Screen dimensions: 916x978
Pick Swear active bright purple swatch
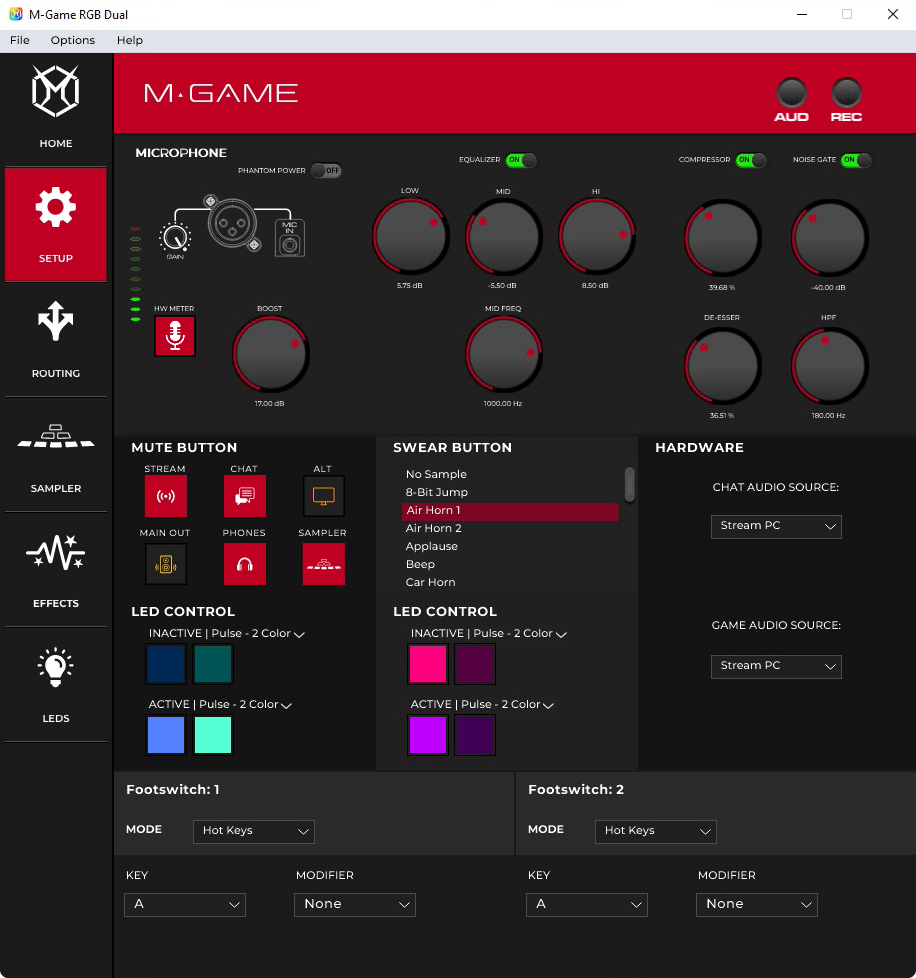(x=428, y=735)
